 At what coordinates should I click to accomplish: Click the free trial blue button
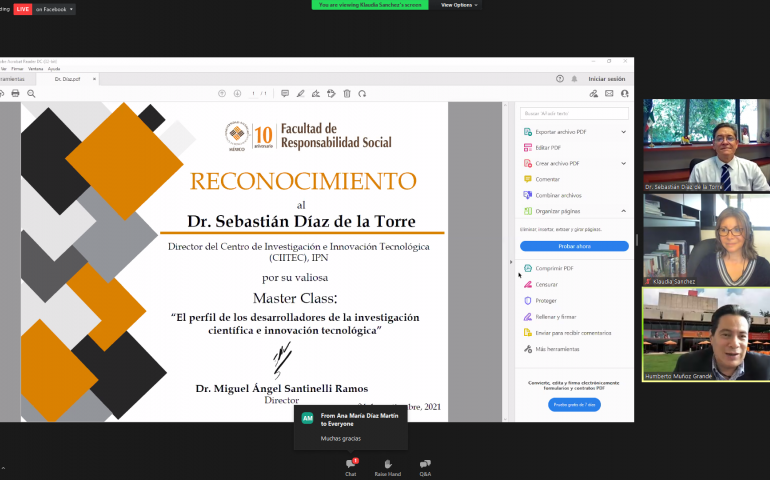(574, 405)
